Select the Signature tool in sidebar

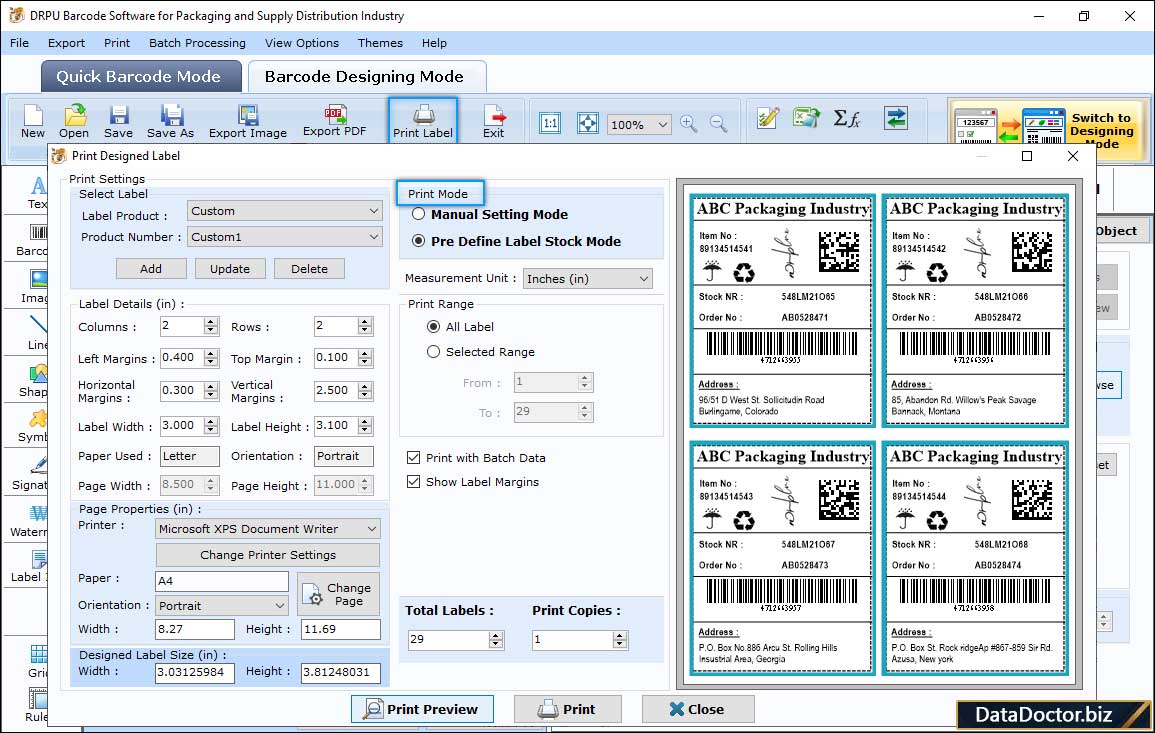point(31,474)
